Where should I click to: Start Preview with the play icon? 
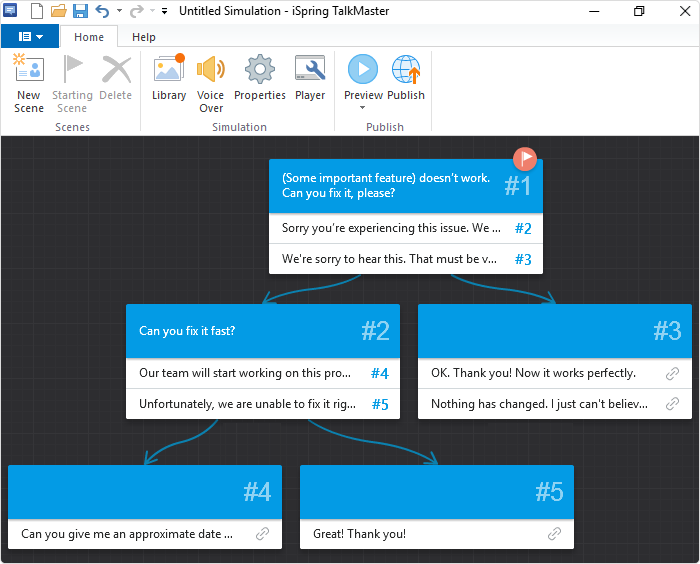pyautogui.click(x=363, y=69)
